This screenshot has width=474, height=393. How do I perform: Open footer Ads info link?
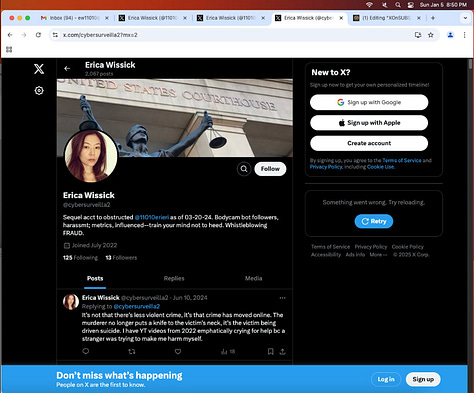pos(355,255)
